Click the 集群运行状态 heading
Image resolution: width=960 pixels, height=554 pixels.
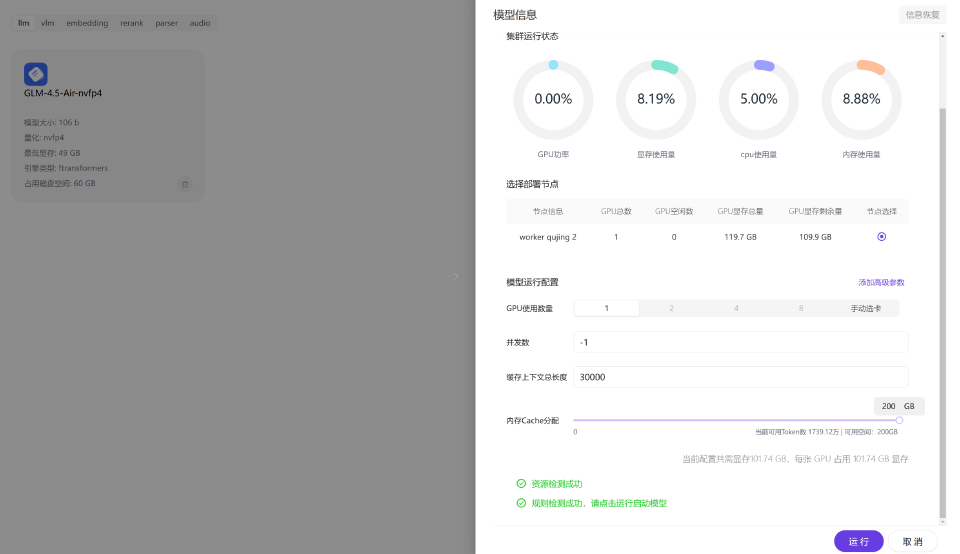point(532,36)
